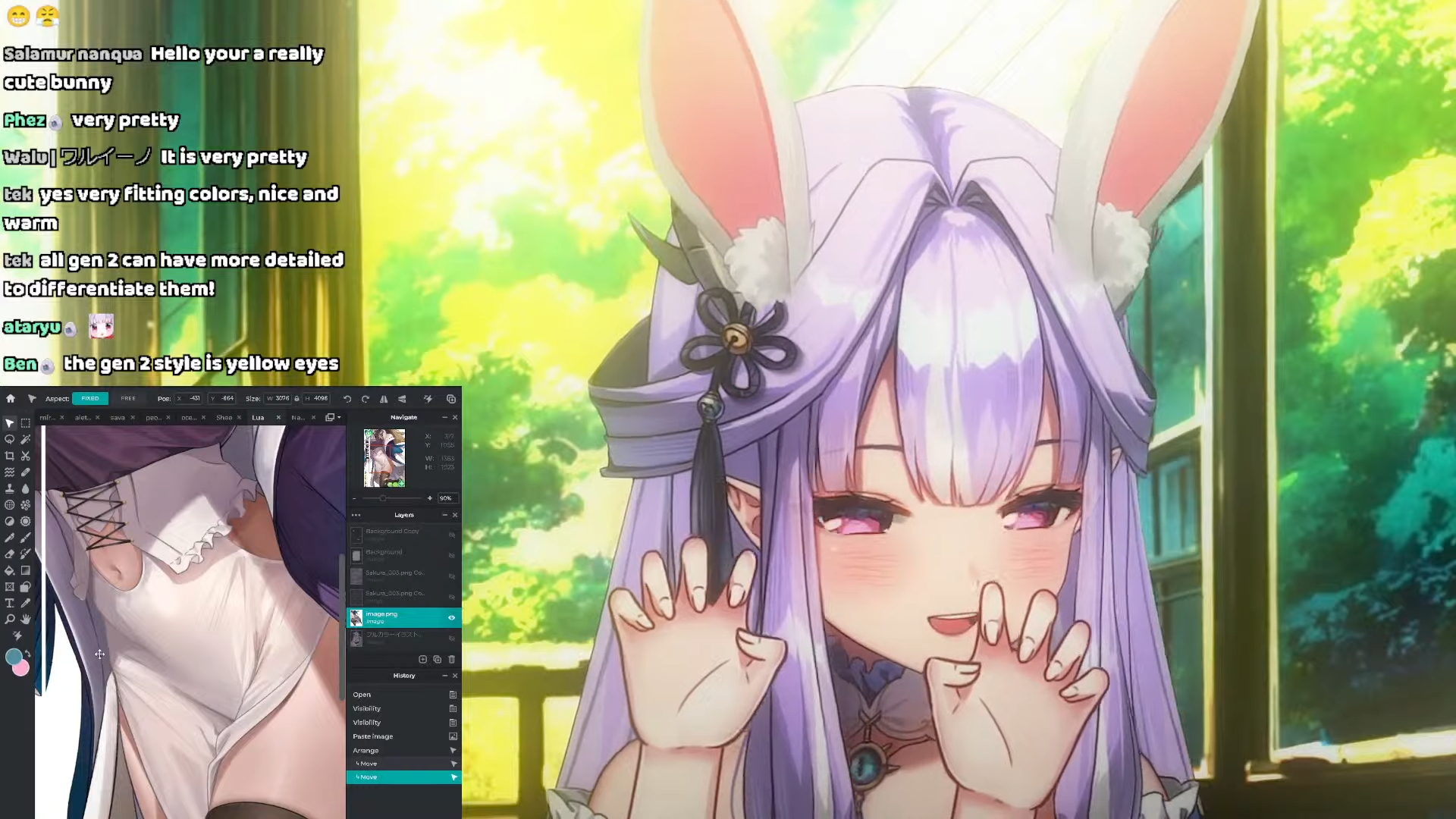This screenshot has width=1456, height=819.
Task: Show the Japanese-named bottom layer
Action: (x=451, y=638)
